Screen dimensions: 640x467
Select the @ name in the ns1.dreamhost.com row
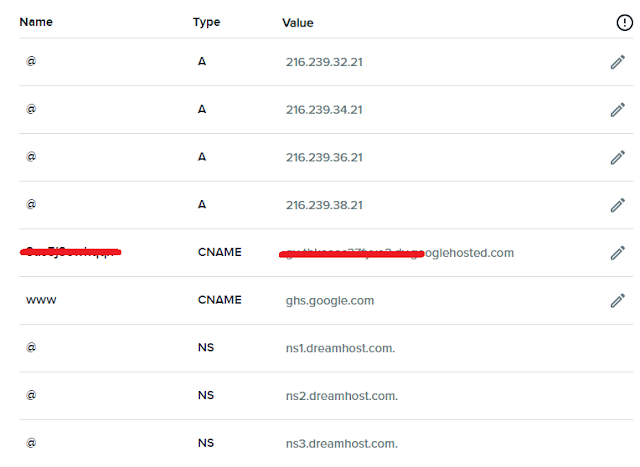coord(31,347)
